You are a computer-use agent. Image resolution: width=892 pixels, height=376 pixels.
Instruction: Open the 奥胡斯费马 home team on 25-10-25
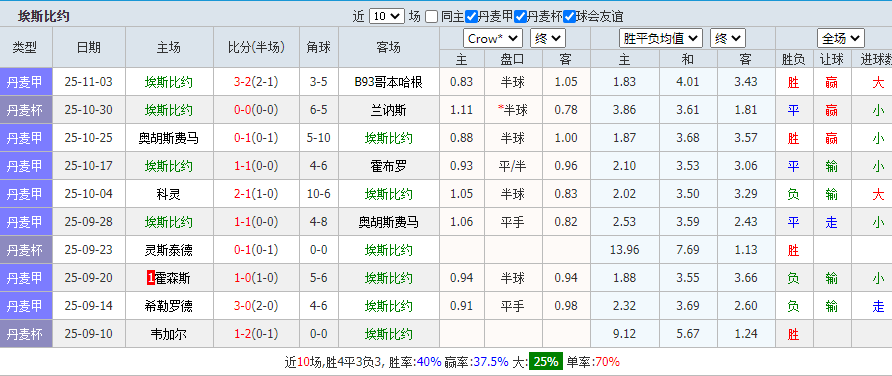[169, 138]
